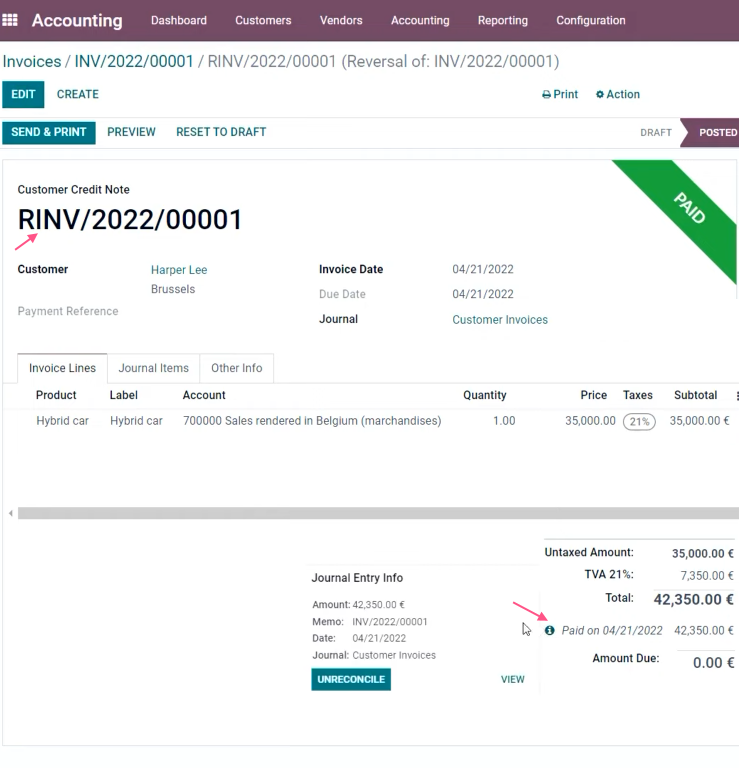Click the Untaxed Amount 35,000.00 € value
Image resolution: width=739 pixels, height=768 pixels.
click(702, 554)
